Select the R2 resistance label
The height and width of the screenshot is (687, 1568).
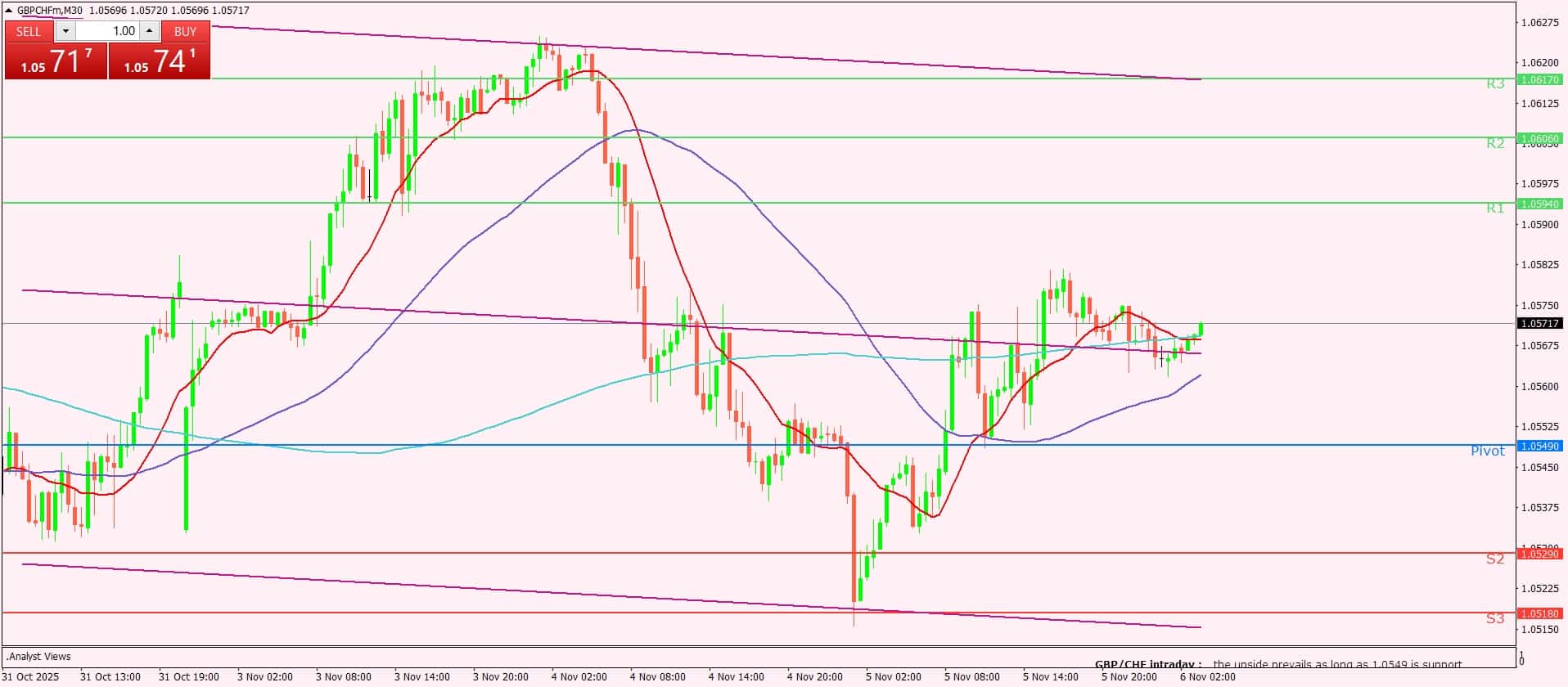point(1495,143)
